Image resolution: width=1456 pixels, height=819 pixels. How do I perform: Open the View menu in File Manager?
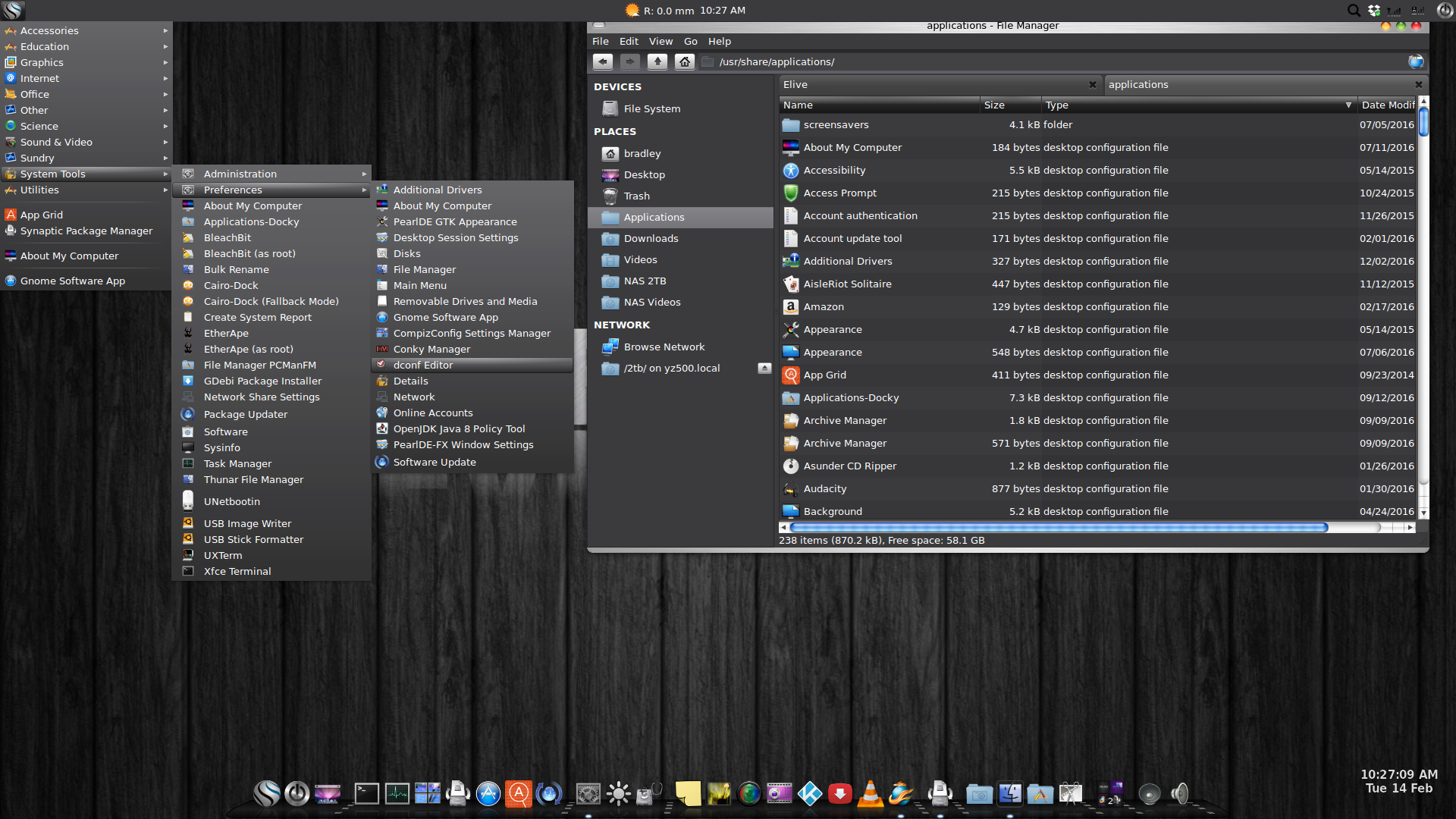tap(660, 42)
